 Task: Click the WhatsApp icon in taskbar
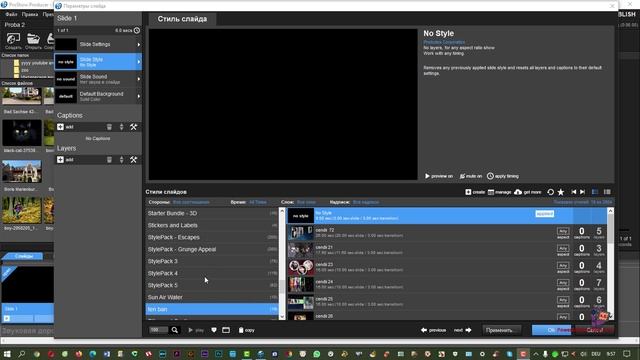click(x=317, y=354)
